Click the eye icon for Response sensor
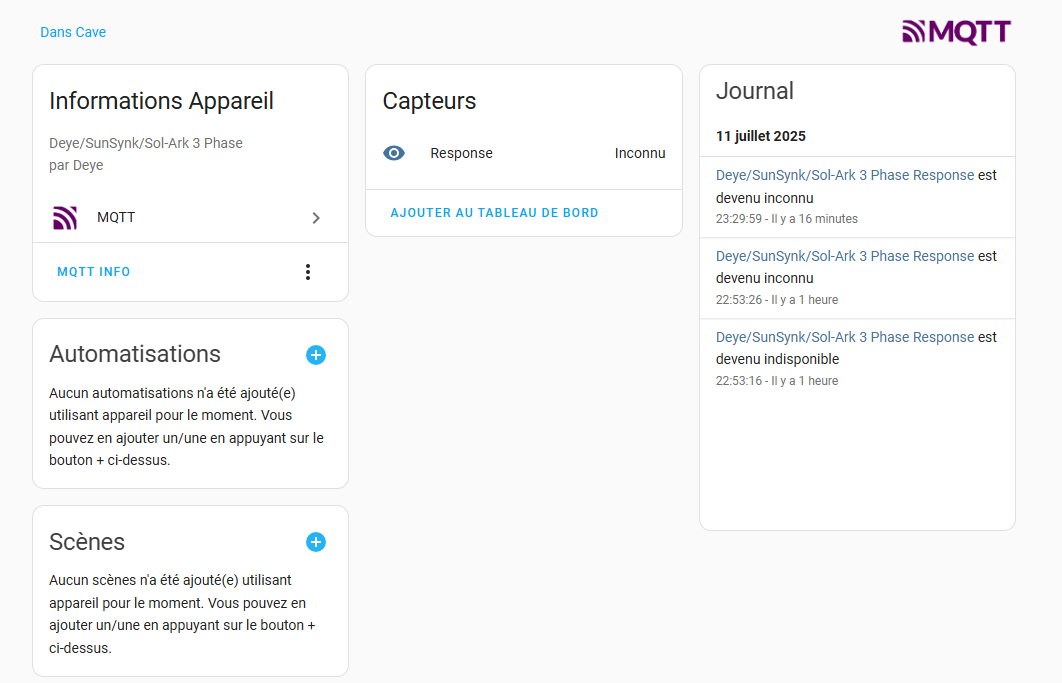 pyautogui.click(x=394, y=153)
